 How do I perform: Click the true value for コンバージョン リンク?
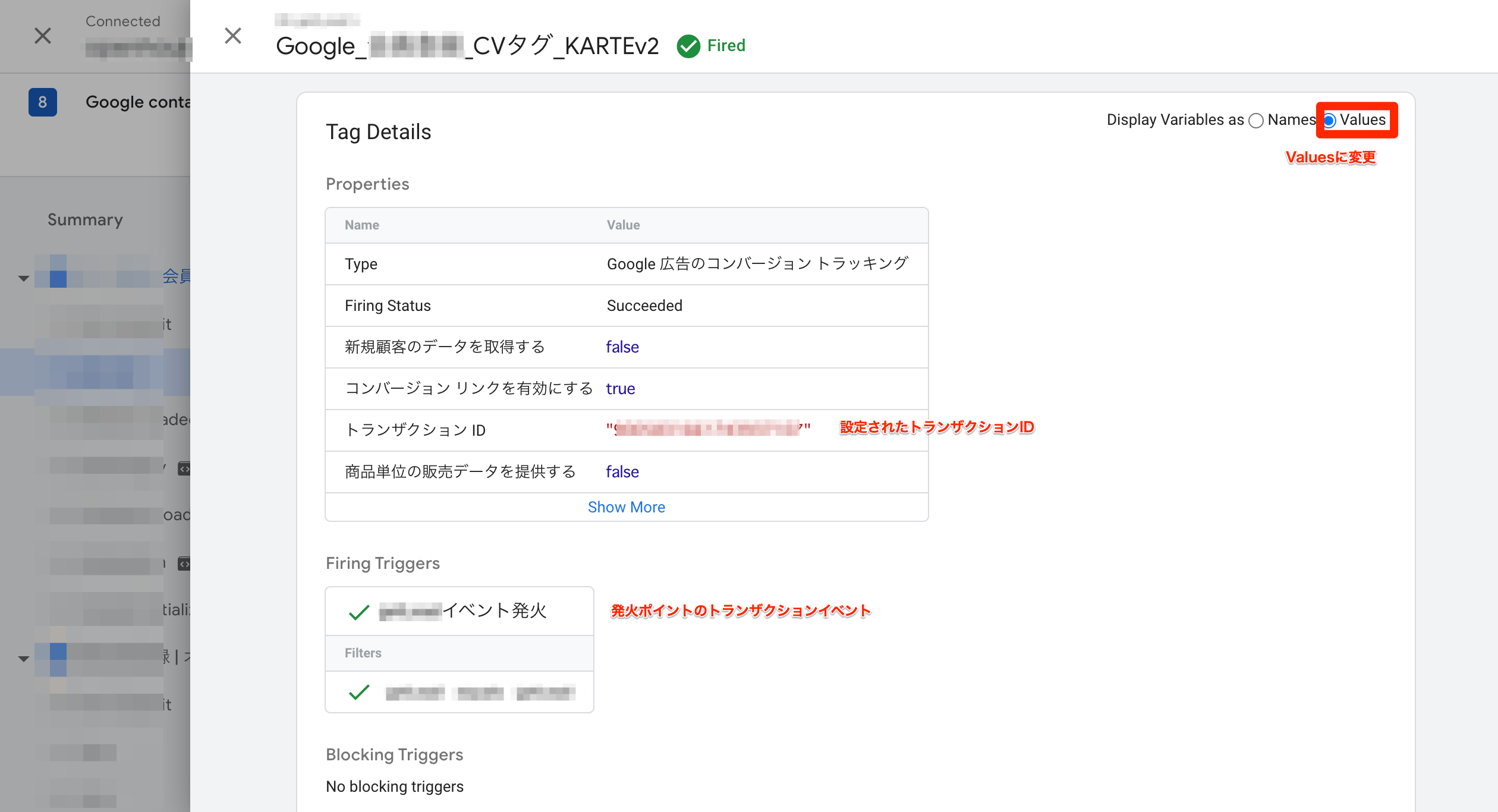point(621,389)
